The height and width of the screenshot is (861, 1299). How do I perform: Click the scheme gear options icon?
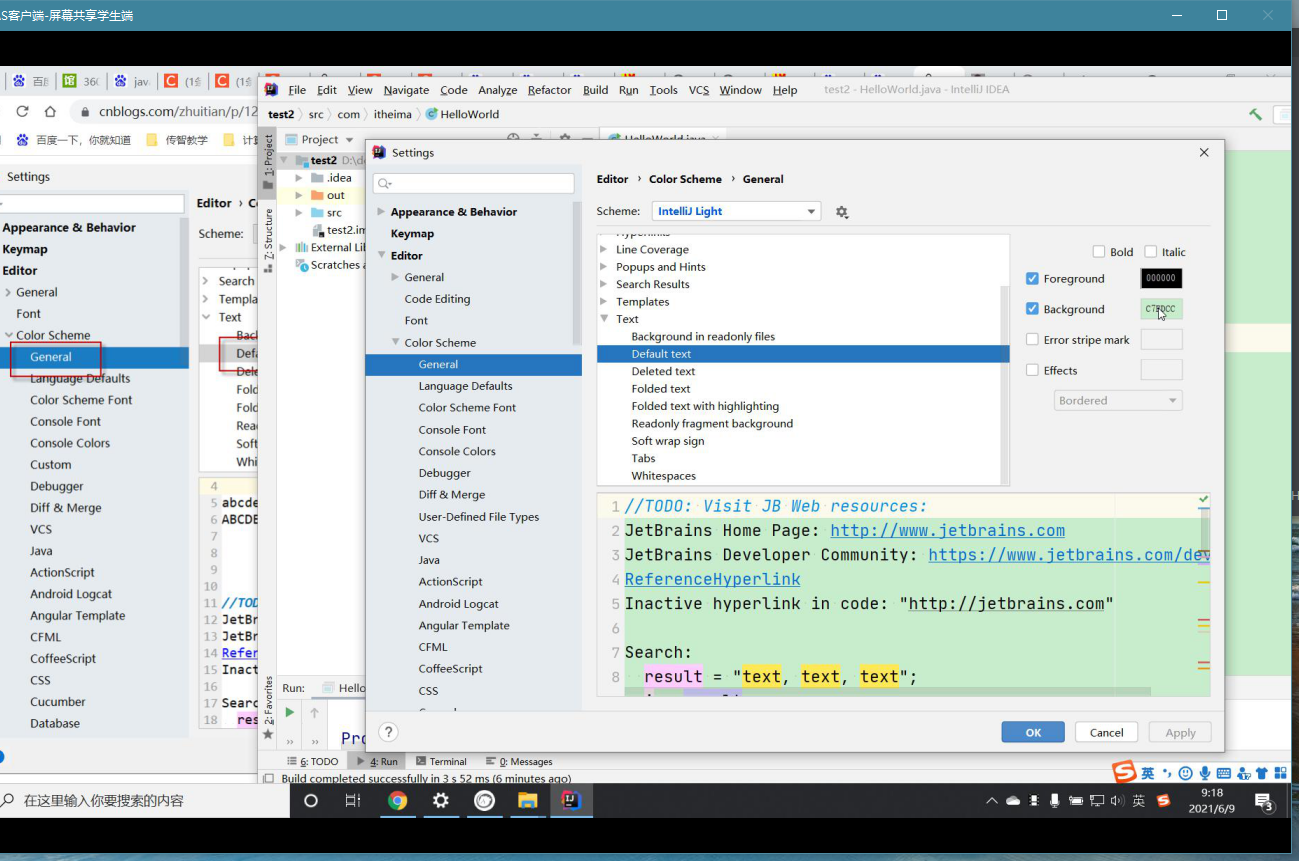842,212
